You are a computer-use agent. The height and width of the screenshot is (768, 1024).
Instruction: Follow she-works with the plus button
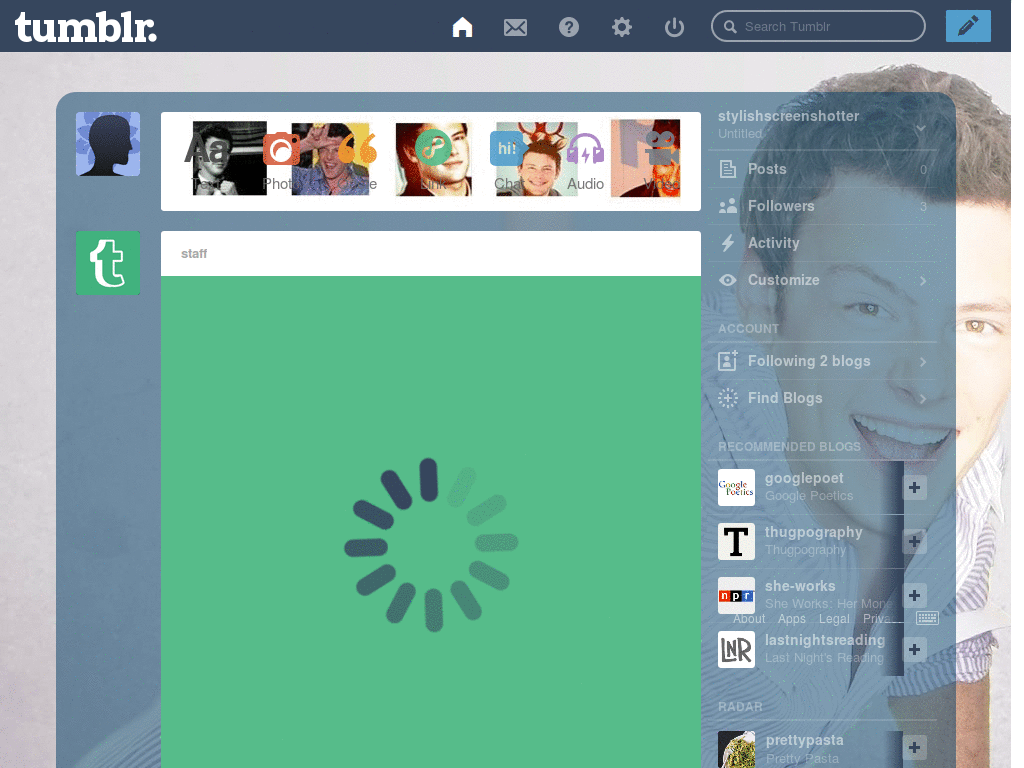914,596
